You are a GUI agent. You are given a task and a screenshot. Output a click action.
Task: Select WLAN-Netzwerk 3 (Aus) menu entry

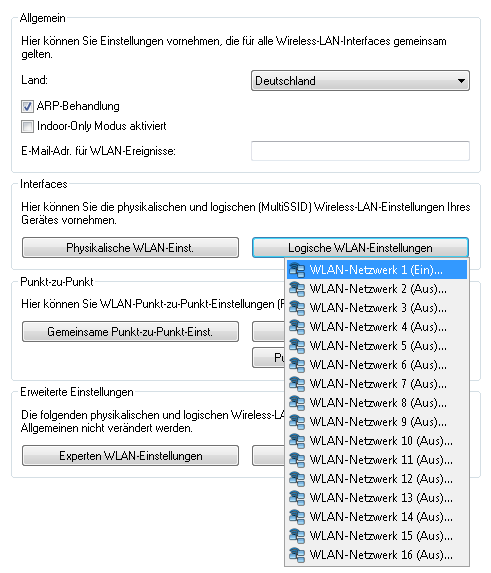click(377, 308)
